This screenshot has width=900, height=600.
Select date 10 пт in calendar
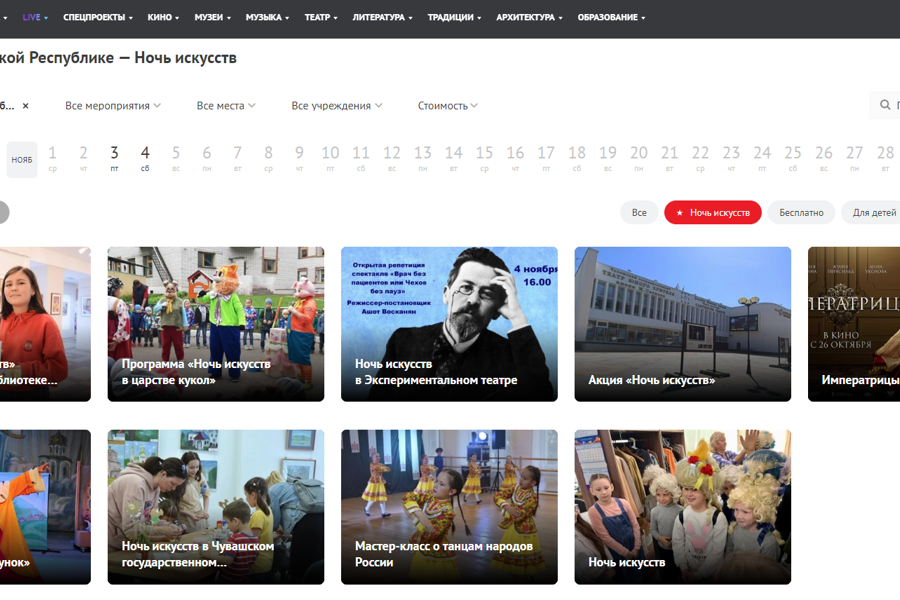pyautogui.click(x=330, y=158)
